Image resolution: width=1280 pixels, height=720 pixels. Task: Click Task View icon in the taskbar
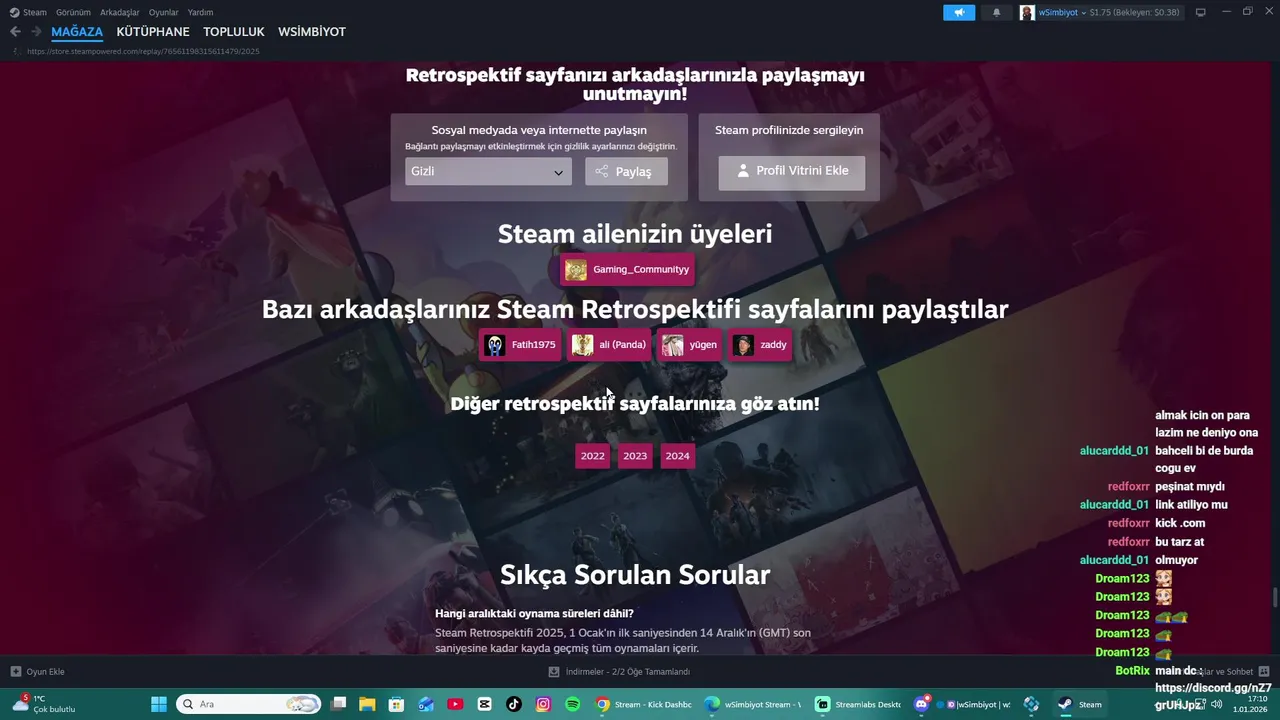pyautogui.click(x=339, y=704)
